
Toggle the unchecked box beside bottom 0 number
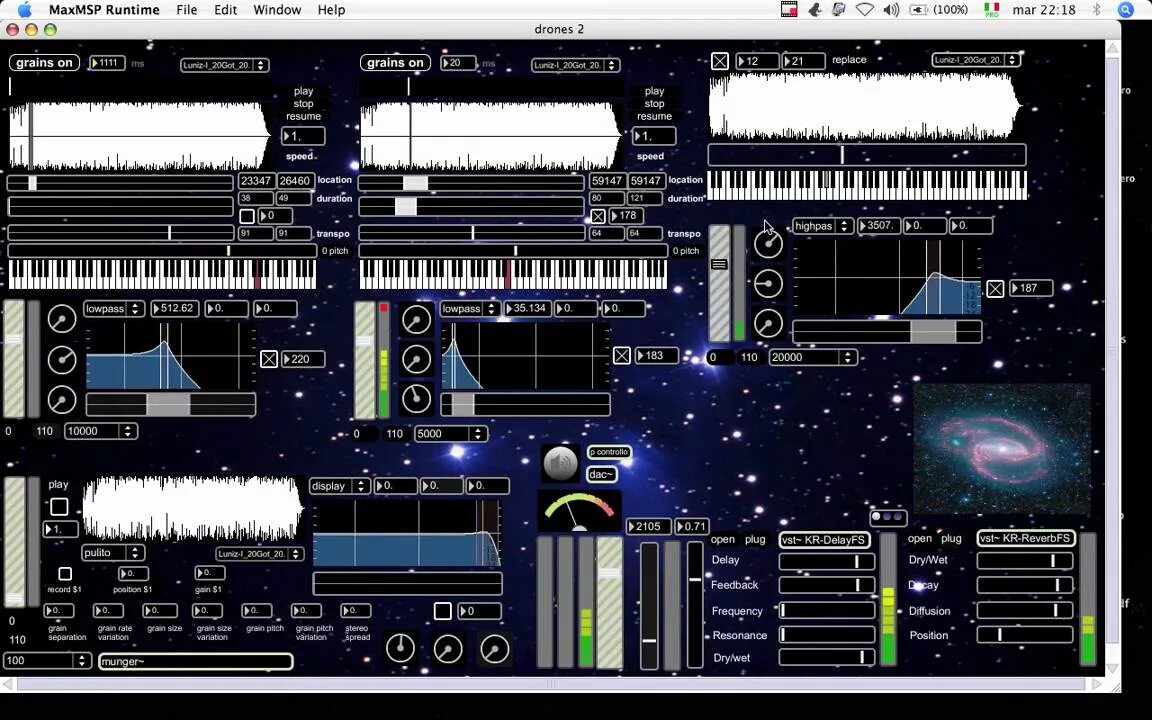(x=442, y=611)
